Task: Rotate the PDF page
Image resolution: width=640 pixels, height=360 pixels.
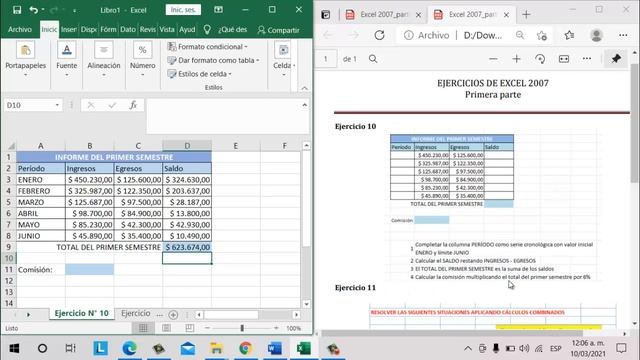Action: 540,59
